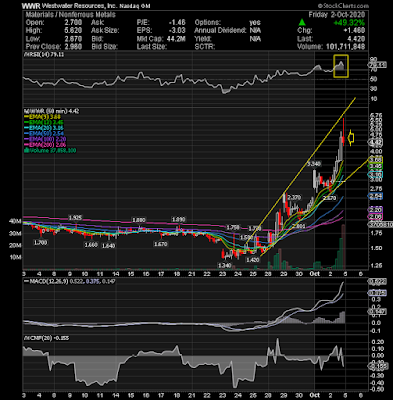Click the Chg value +1.460
The width and height of the screenshot is (393, 400).
(354, 31)
